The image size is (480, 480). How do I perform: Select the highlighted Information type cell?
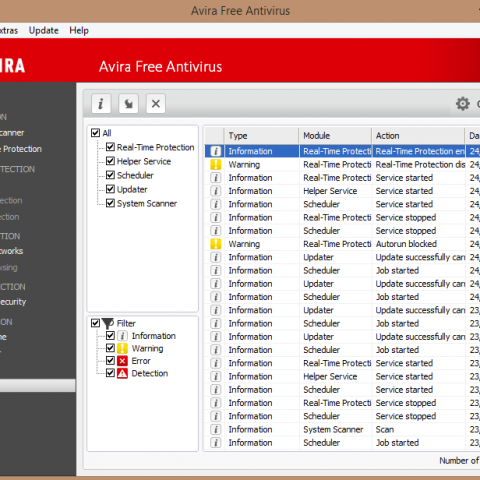[x=262, y=151]
